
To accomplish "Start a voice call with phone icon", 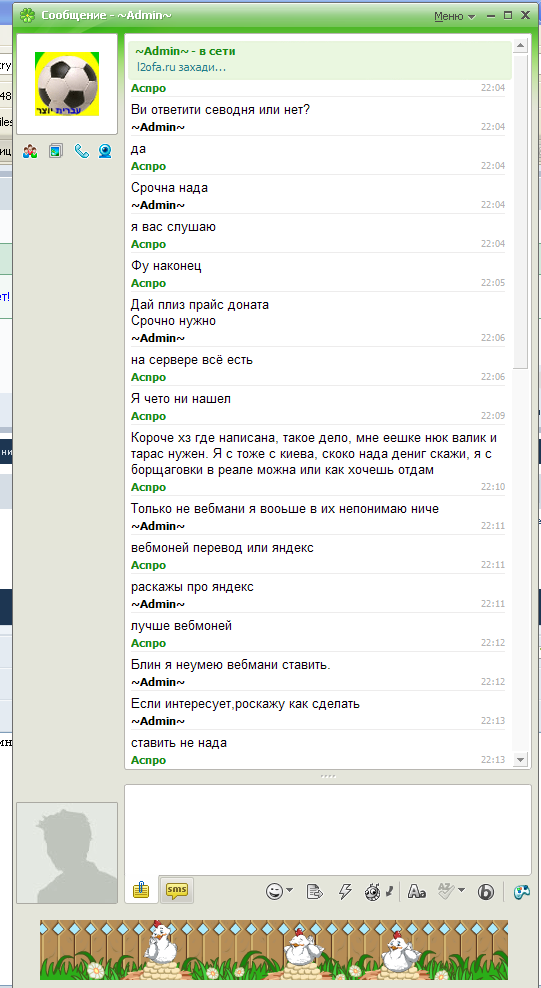I will point(81,151).
